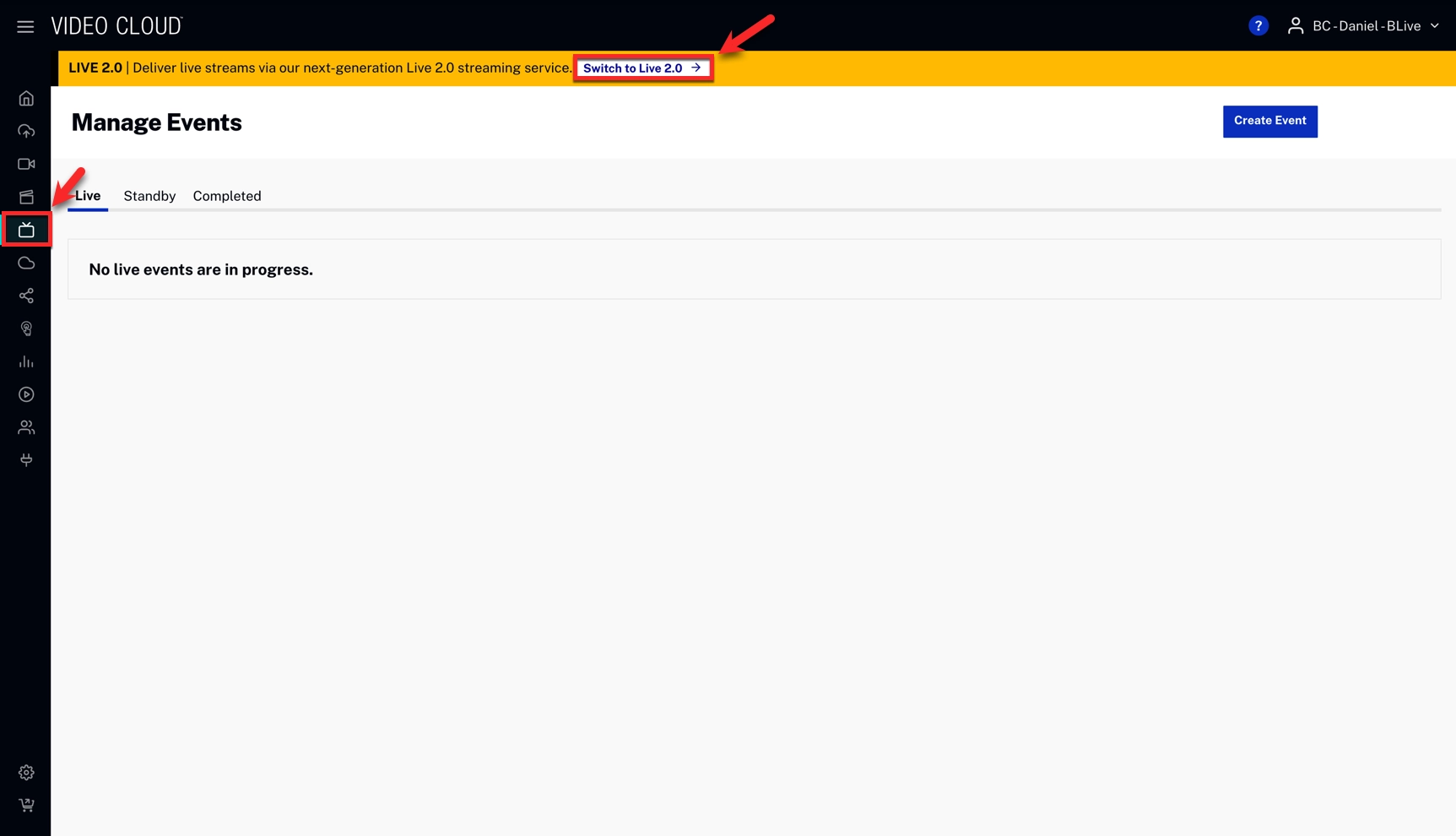Viewport: 1456px width, 836px height.
Task: Select the Live events tab
Action: (88, 196)
